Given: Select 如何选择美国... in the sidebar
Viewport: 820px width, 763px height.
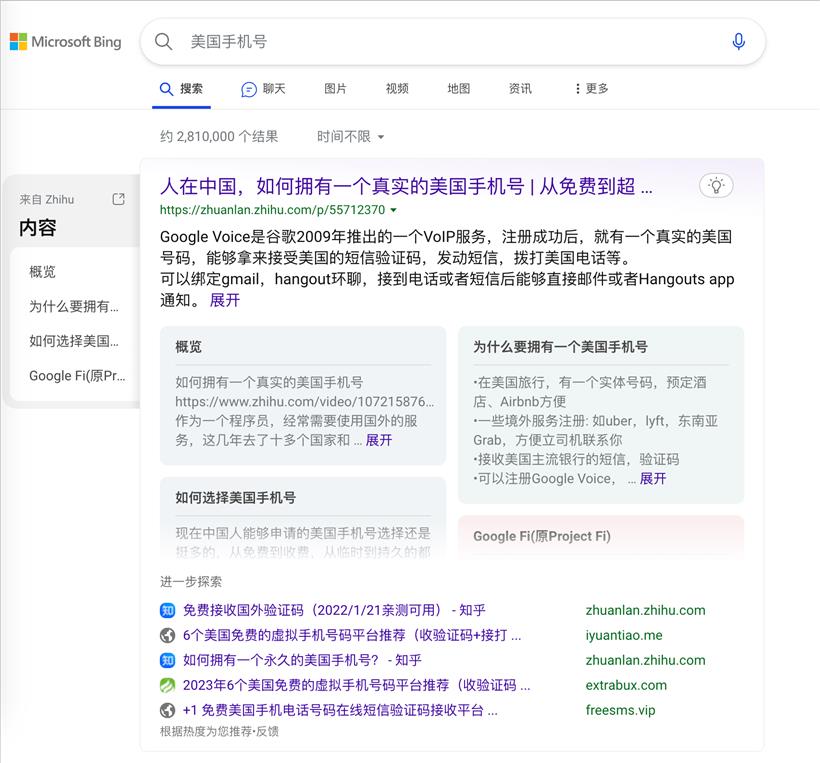Looking at the screenshot, I should [x=74, y=341].
